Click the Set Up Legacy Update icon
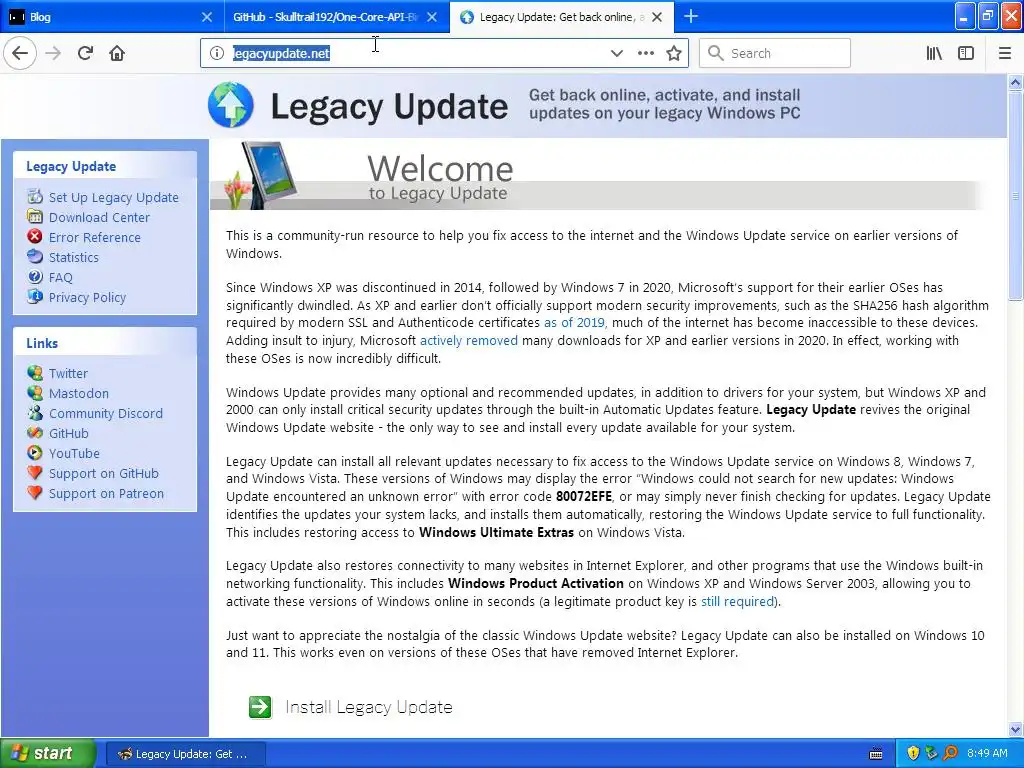 pos(35,196)
